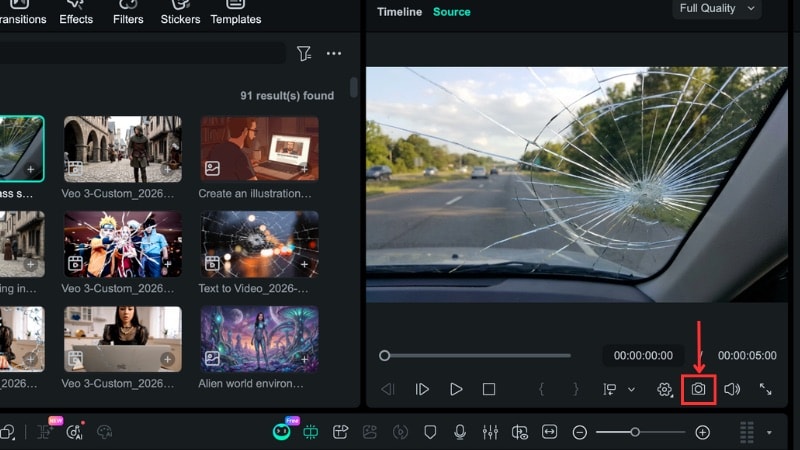This screenshot has height=450, width=800.
Task: Click the square-with-arrow timeline icon
Action: [340, 433]
